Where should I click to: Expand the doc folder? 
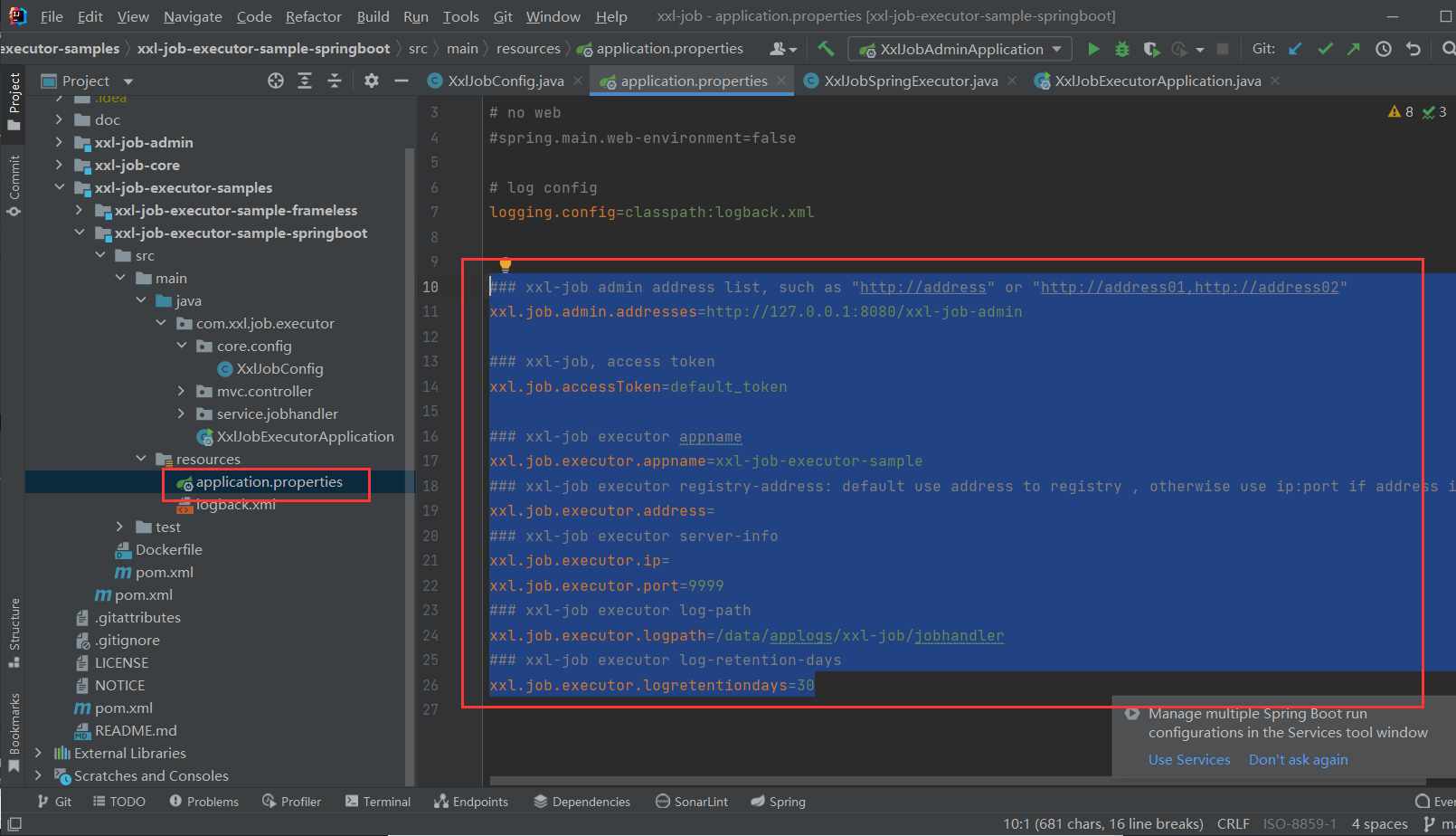pos(59,119)
